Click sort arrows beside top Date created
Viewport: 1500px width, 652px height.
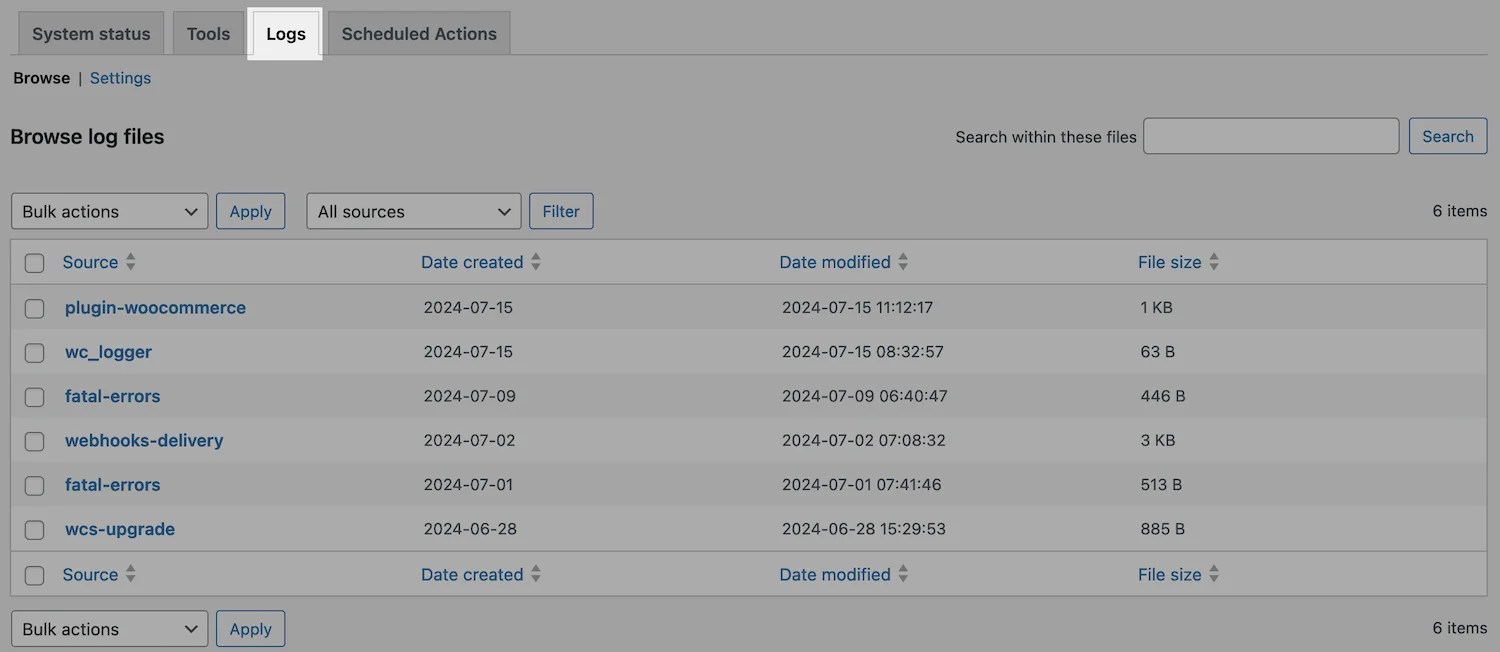point(536,262)
